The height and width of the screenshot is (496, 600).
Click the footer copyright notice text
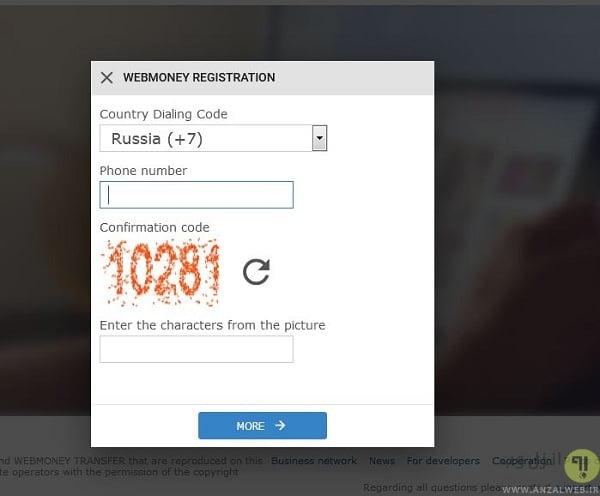(130, 465)
